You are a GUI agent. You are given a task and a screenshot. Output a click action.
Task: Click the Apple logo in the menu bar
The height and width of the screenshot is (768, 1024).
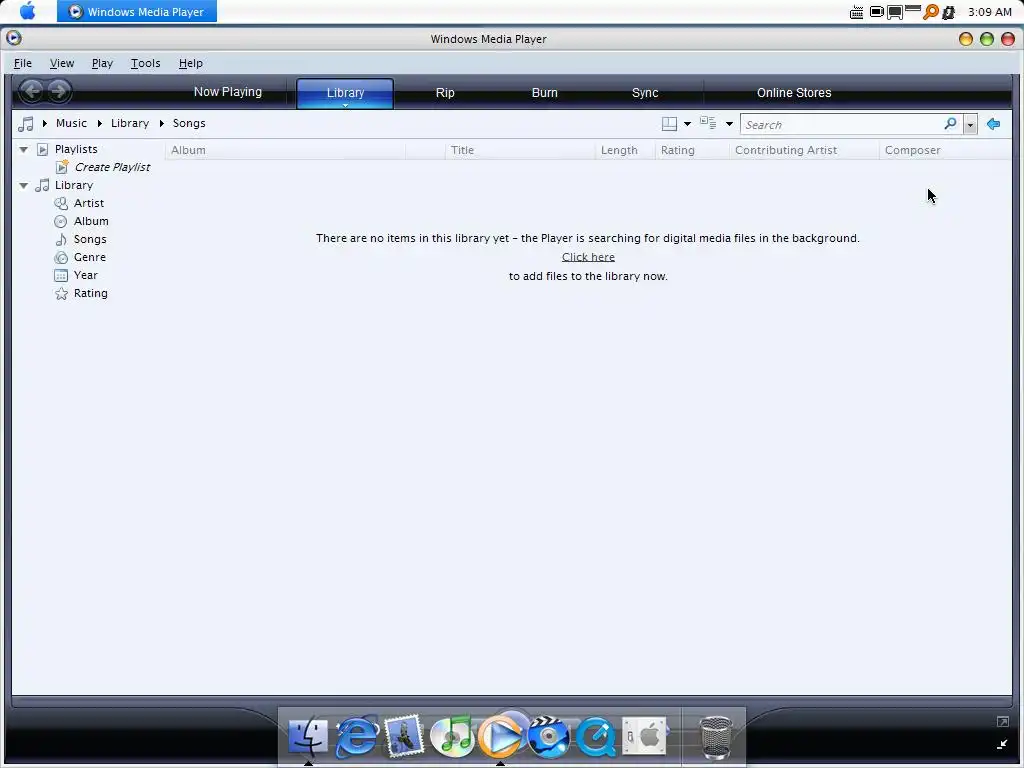(27, 11)
